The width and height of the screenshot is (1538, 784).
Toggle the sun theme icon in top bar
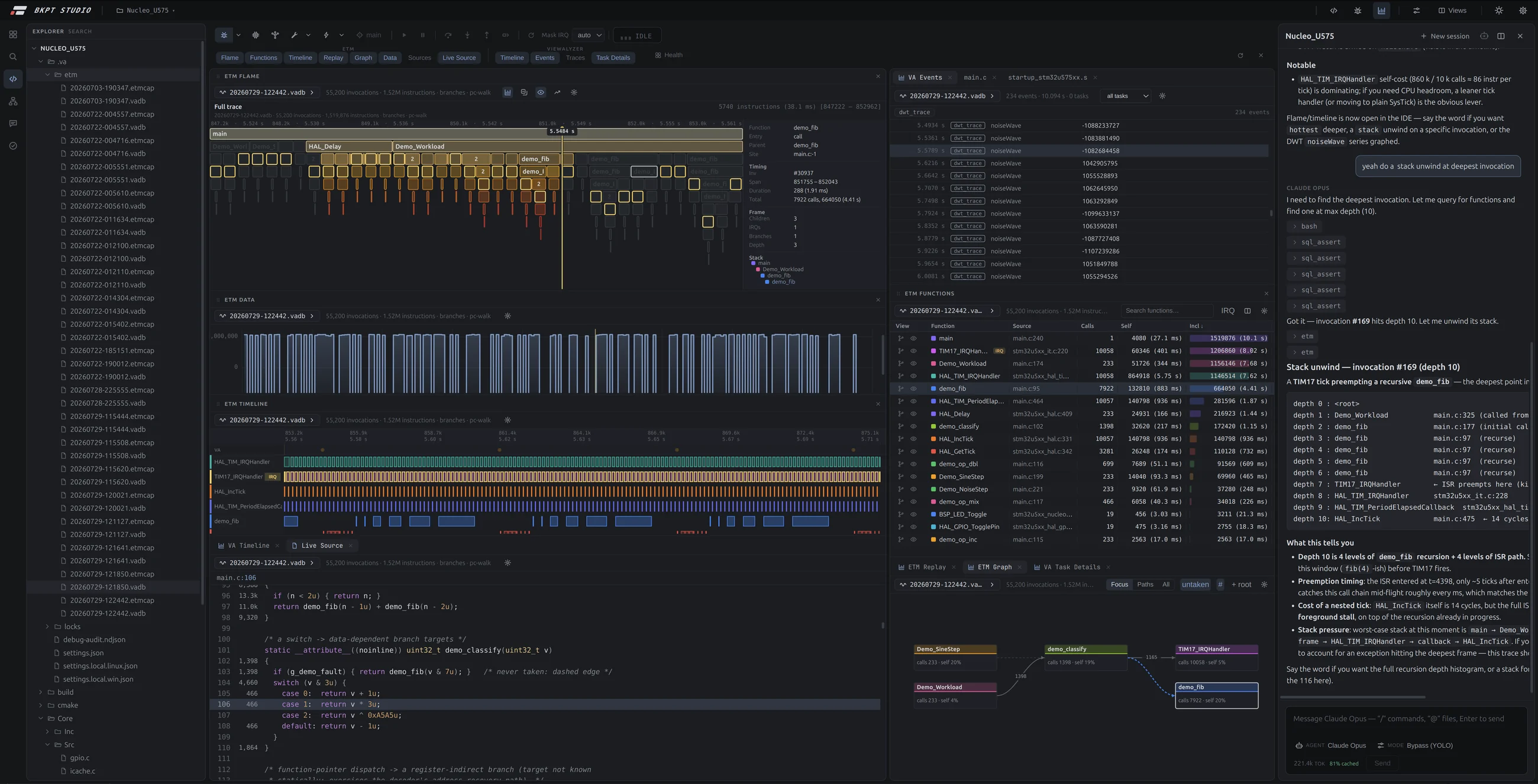[x=1498, y=10]
